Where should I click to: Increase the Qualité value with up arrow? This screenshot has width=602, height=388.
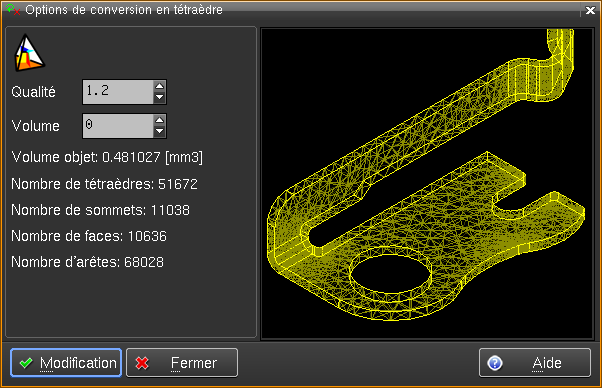(x=159, y=86)
